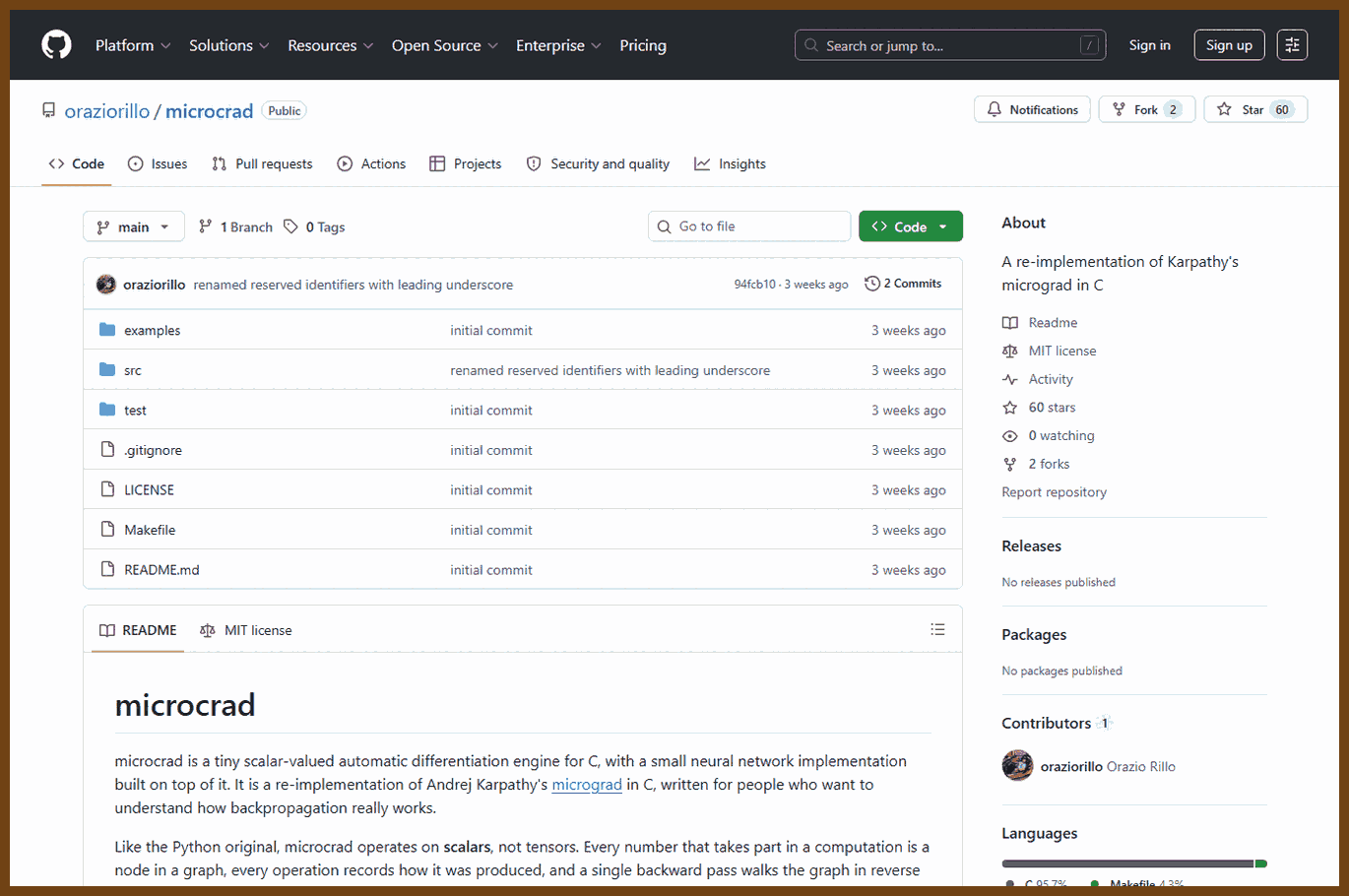Star the repository using the star icon
Viewport: 1349px width, 896px height.
coord(1224,109)
